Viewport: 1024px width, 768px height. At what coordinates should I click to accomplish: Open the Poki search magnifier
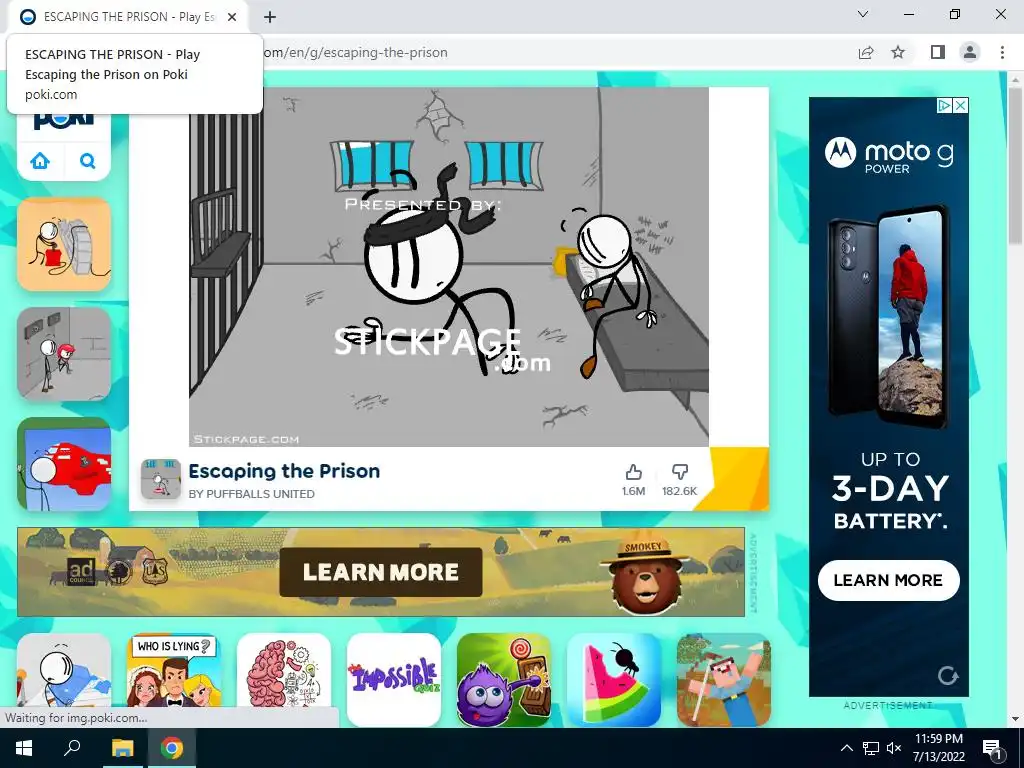click(88, 160)
